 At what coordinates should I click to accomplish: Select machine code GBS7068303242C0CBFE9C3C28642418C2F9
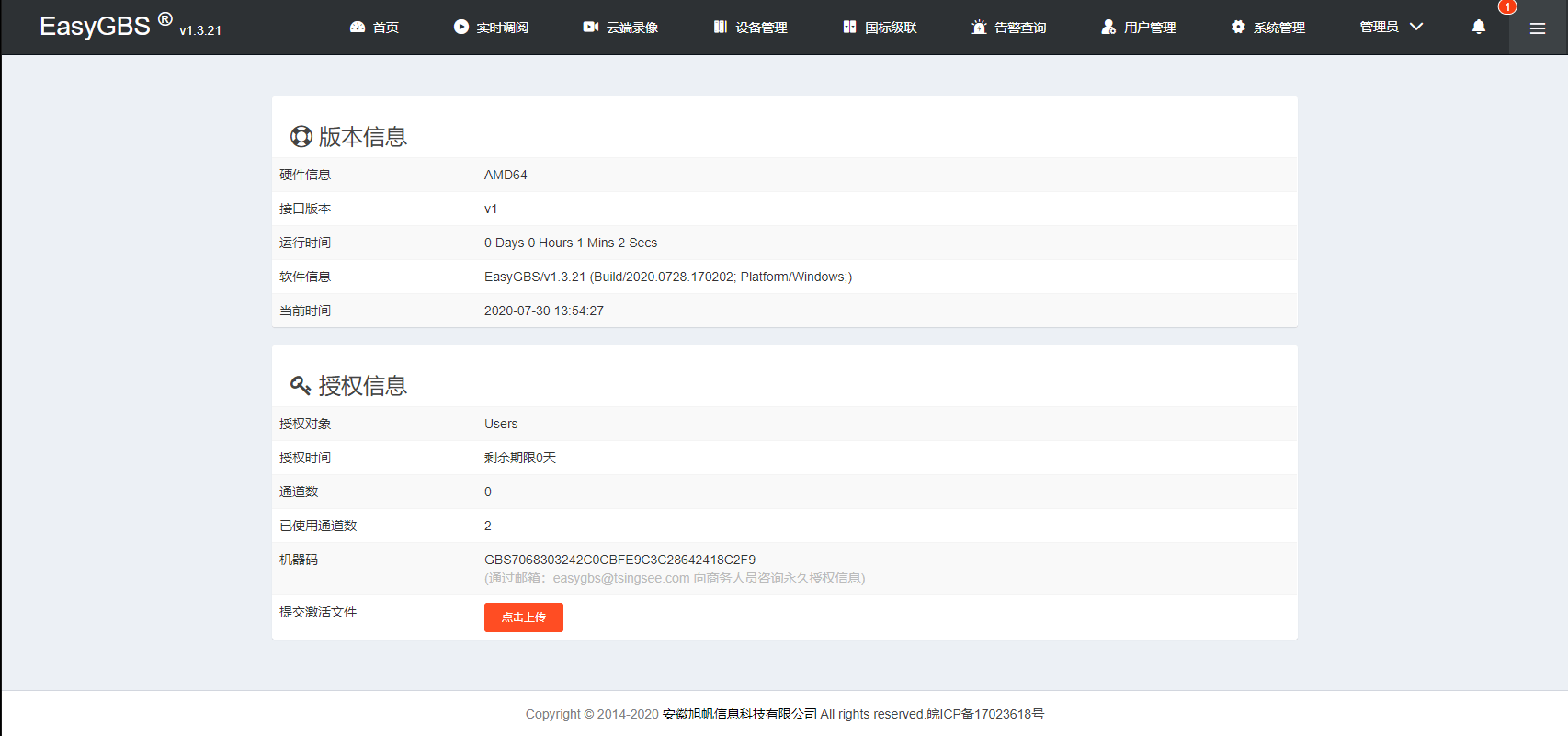[x=619, y=560]
